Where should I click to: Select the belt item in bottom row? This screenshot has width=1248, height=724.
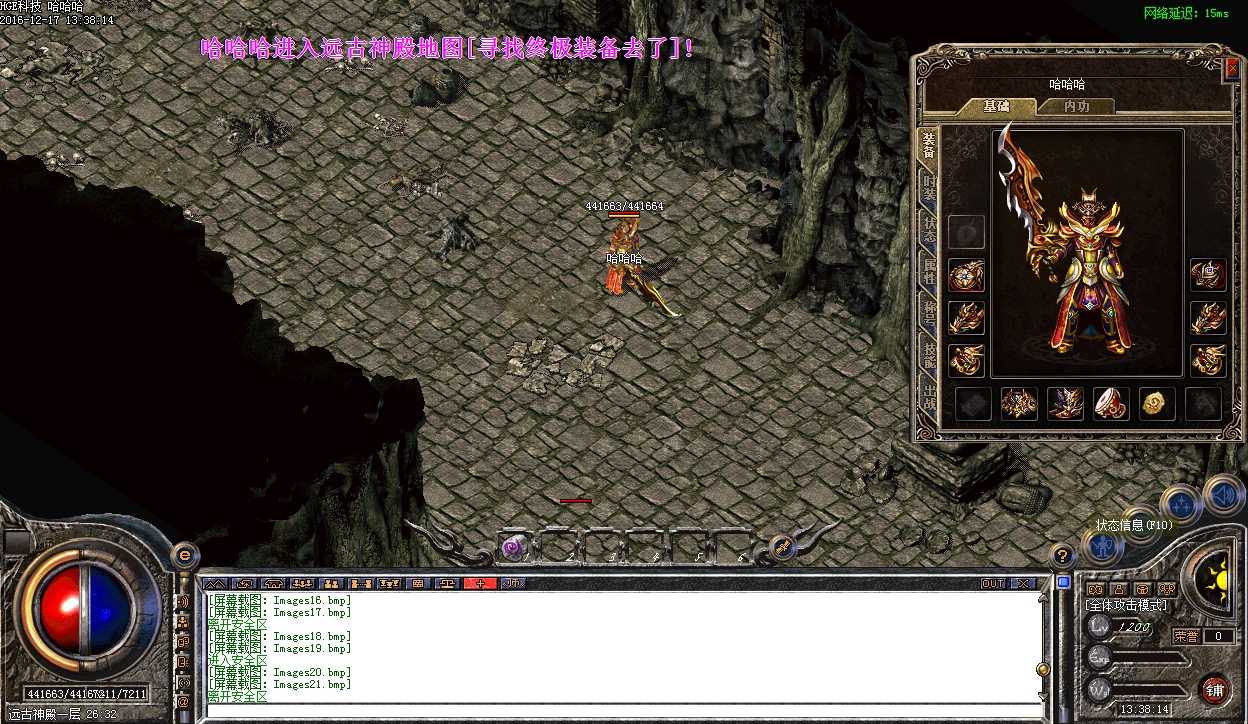[1019, 404]
